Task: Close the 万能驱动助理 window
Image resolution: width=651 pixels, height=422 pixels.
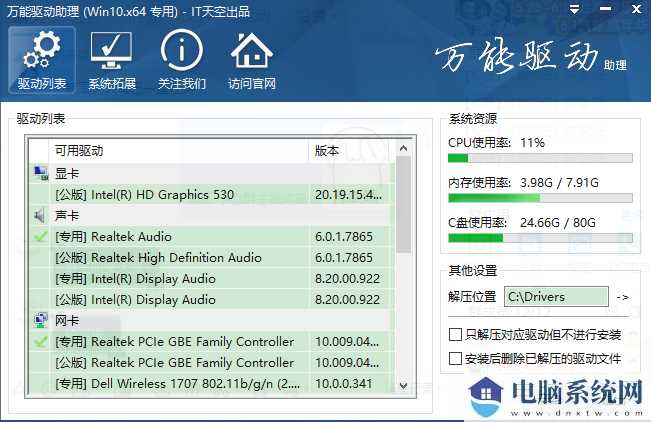Action: tap(636, 9)
